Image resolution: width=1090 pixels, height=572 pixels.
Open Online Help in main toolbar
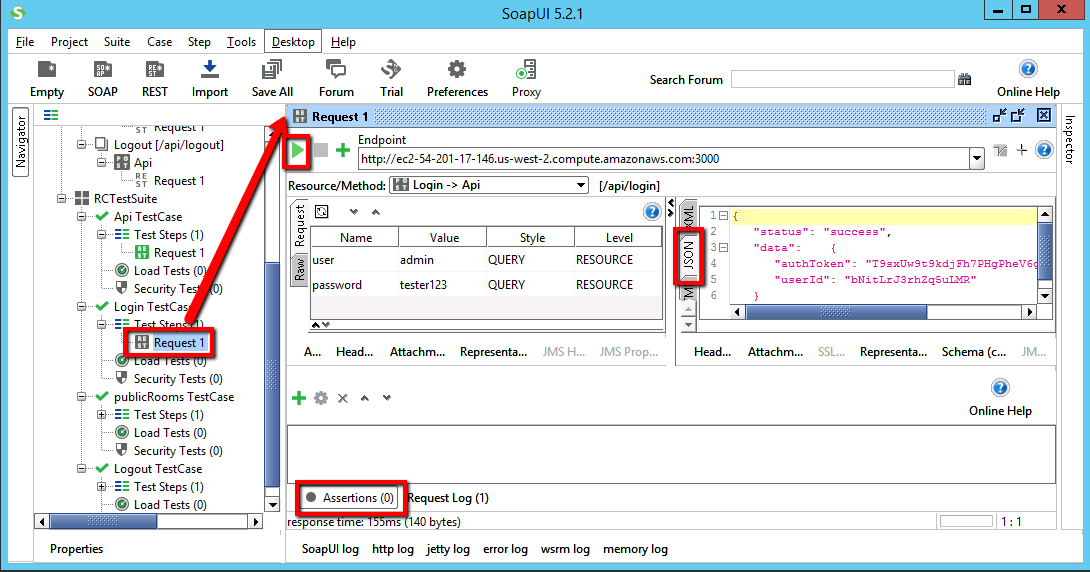[1028, 79]
